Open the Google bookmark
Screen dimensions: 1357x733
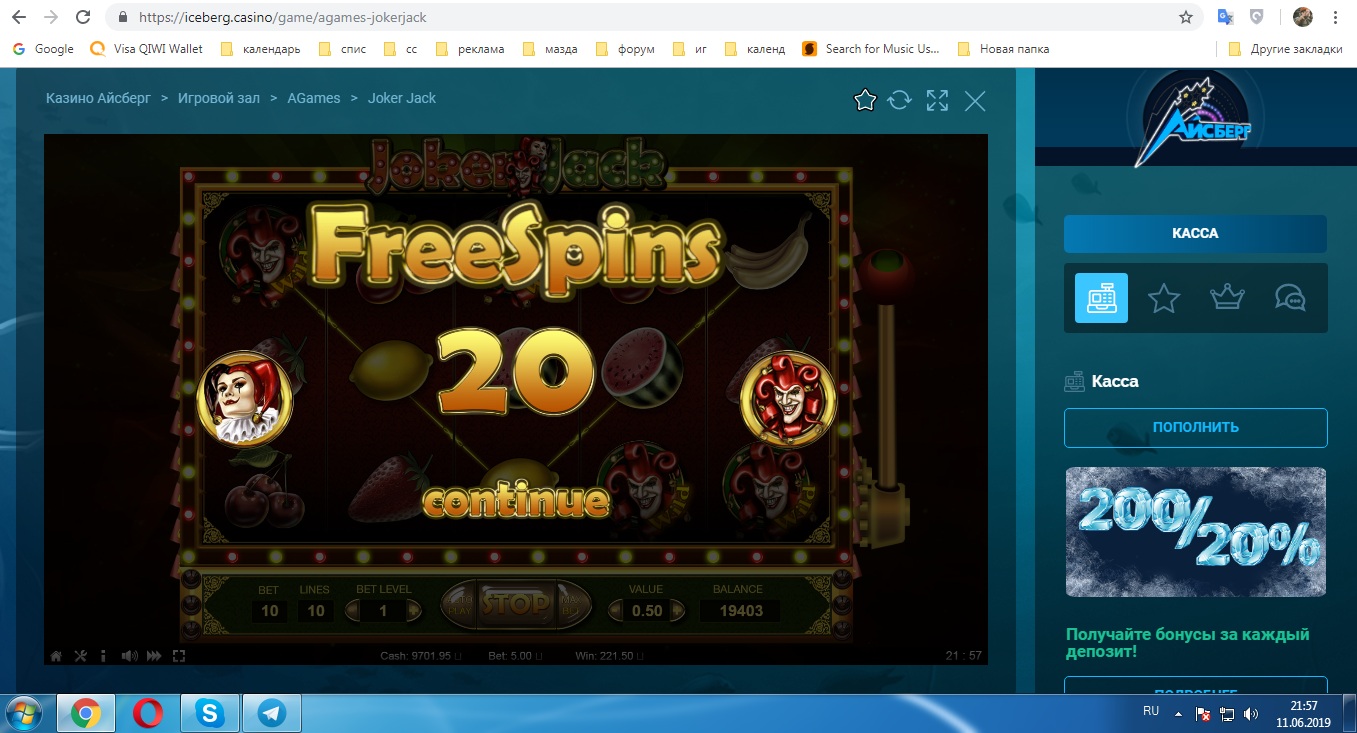(x=43, y=49)
